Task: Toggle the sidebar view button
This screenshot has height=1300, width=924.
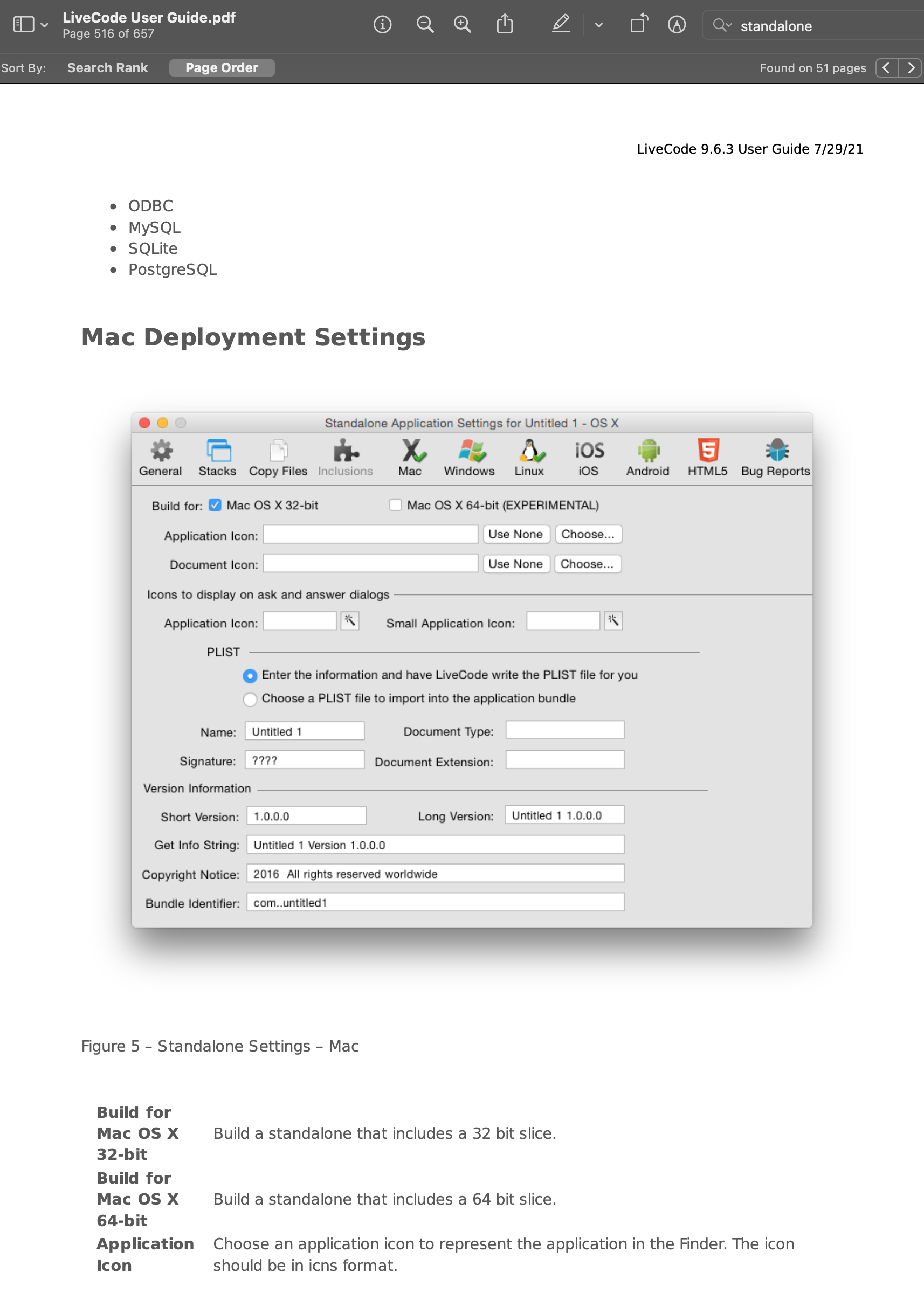Action: click(23, 24)
